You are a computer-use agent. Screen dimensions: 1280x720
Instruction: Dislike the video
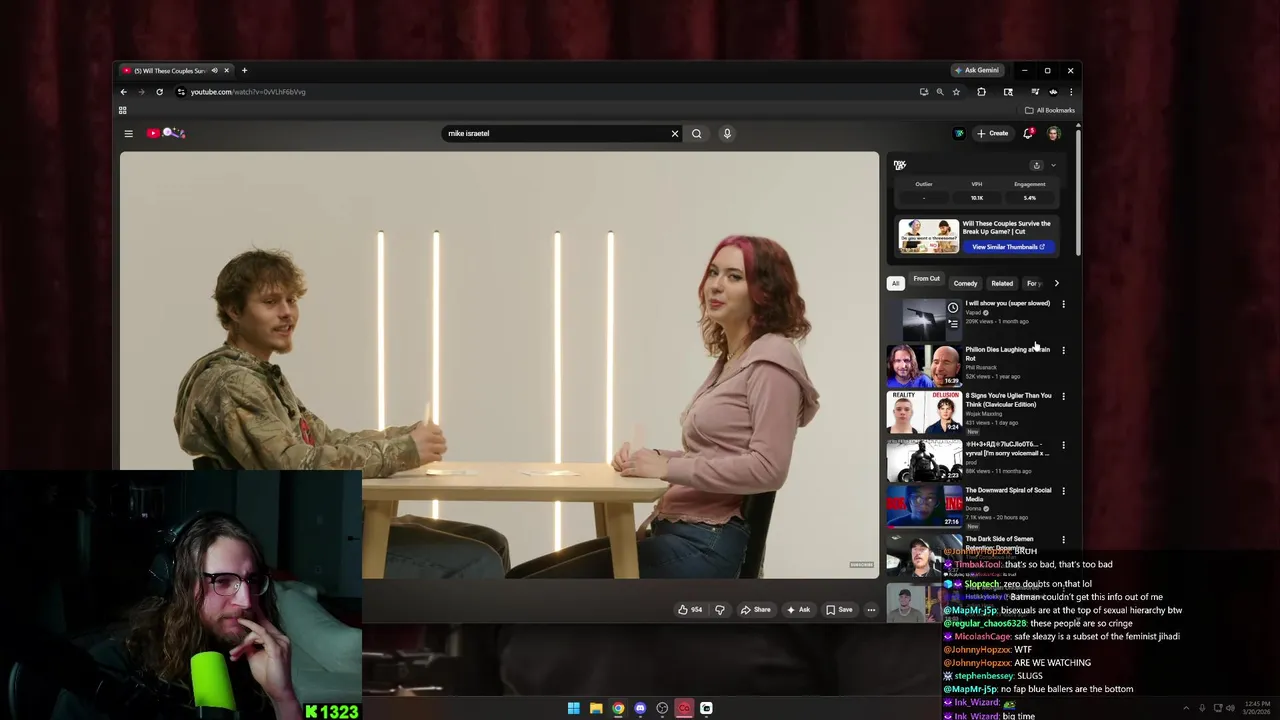(719, 610)
